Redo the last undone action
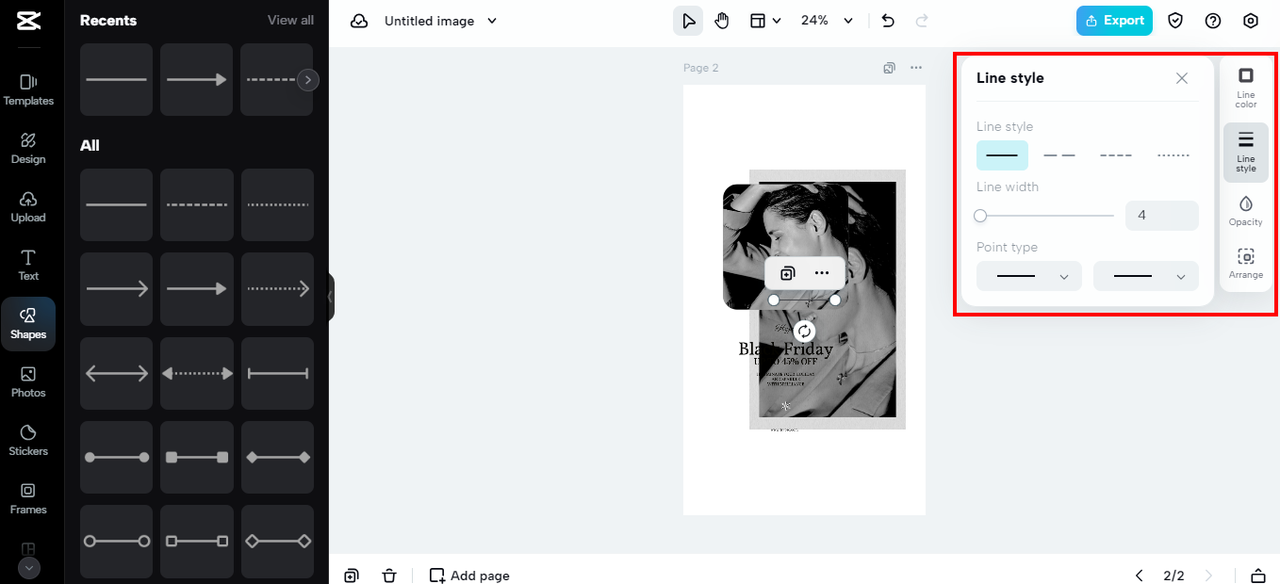This screenshot has width=1280, height=584. tap(921, 20)
